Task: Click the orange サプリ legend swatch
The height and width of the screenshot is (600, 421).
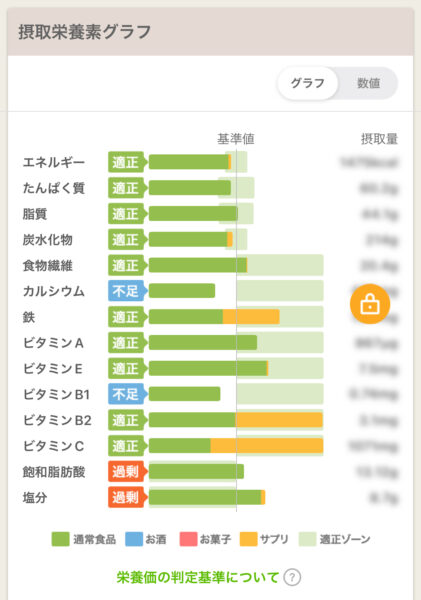Action: (248, 539)
